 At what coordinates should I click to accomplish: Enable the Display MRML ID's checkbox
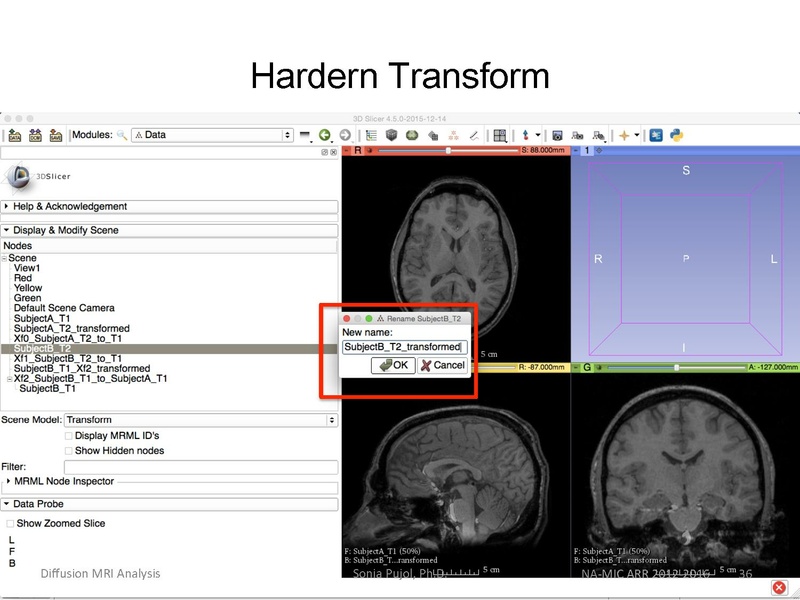pos(69,436)
